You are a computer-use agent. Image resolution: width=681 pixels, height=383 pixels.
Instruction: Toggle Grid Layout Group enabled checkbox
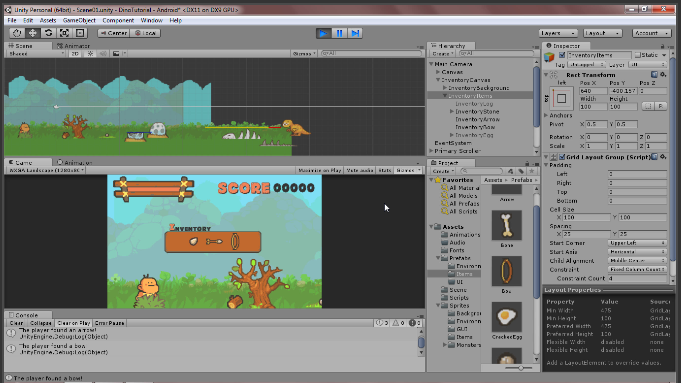[562, 157]
